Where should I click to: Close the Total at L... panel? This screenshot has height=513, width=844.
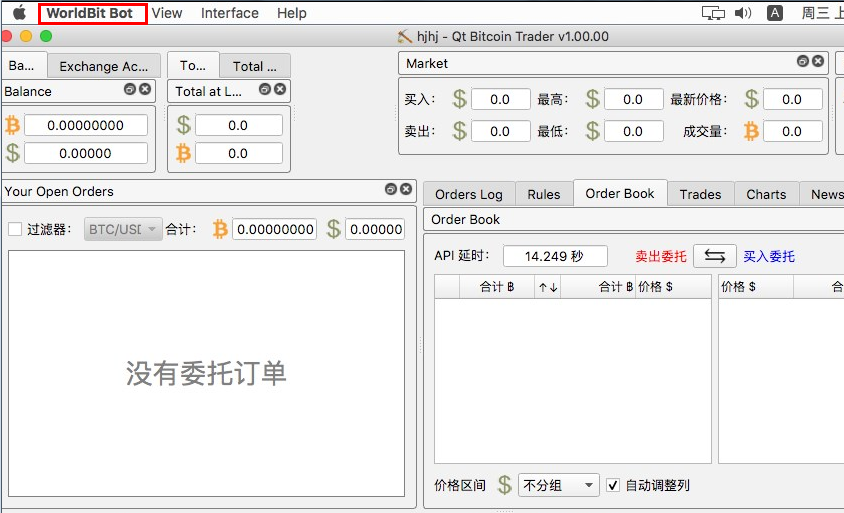pyautogui.click(x=280, y=90)
